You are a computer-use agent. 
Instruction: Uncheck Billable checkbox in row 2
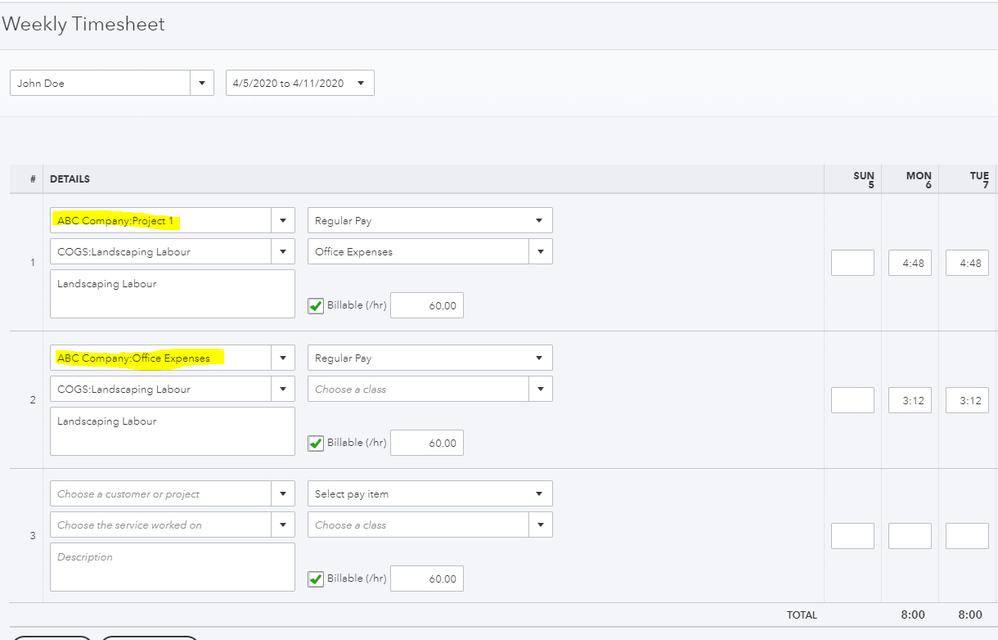point(316,443)
